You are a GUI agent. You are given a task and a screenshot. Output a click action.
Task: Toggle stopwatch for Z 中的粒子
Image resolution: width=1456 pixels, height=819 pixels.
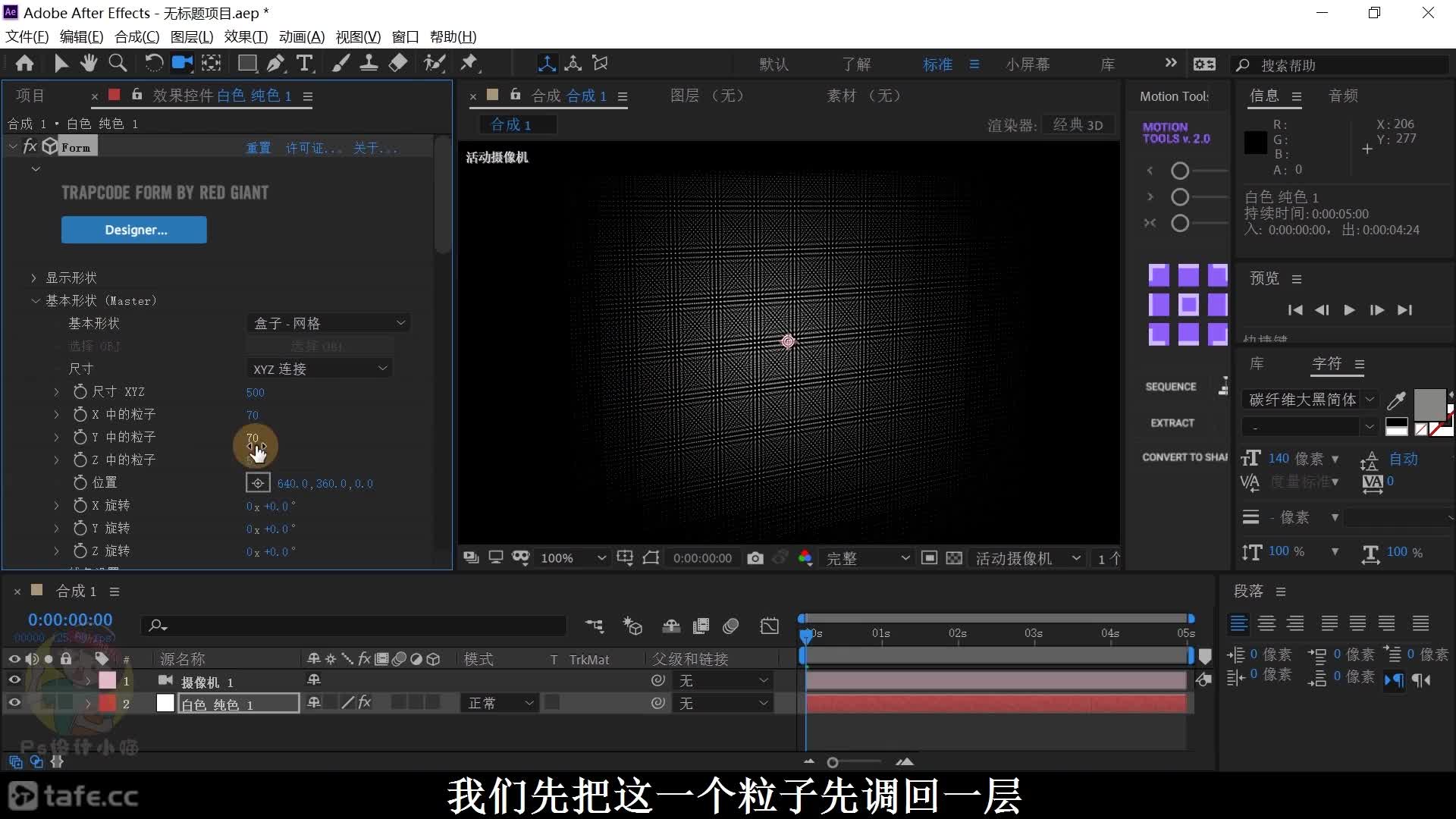point(80,460)
